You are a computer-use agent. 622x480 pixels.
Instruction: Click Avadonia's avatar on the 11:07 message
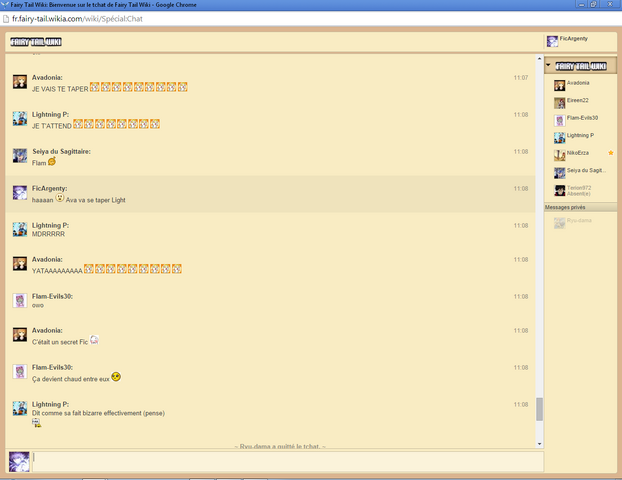(20, 81)
